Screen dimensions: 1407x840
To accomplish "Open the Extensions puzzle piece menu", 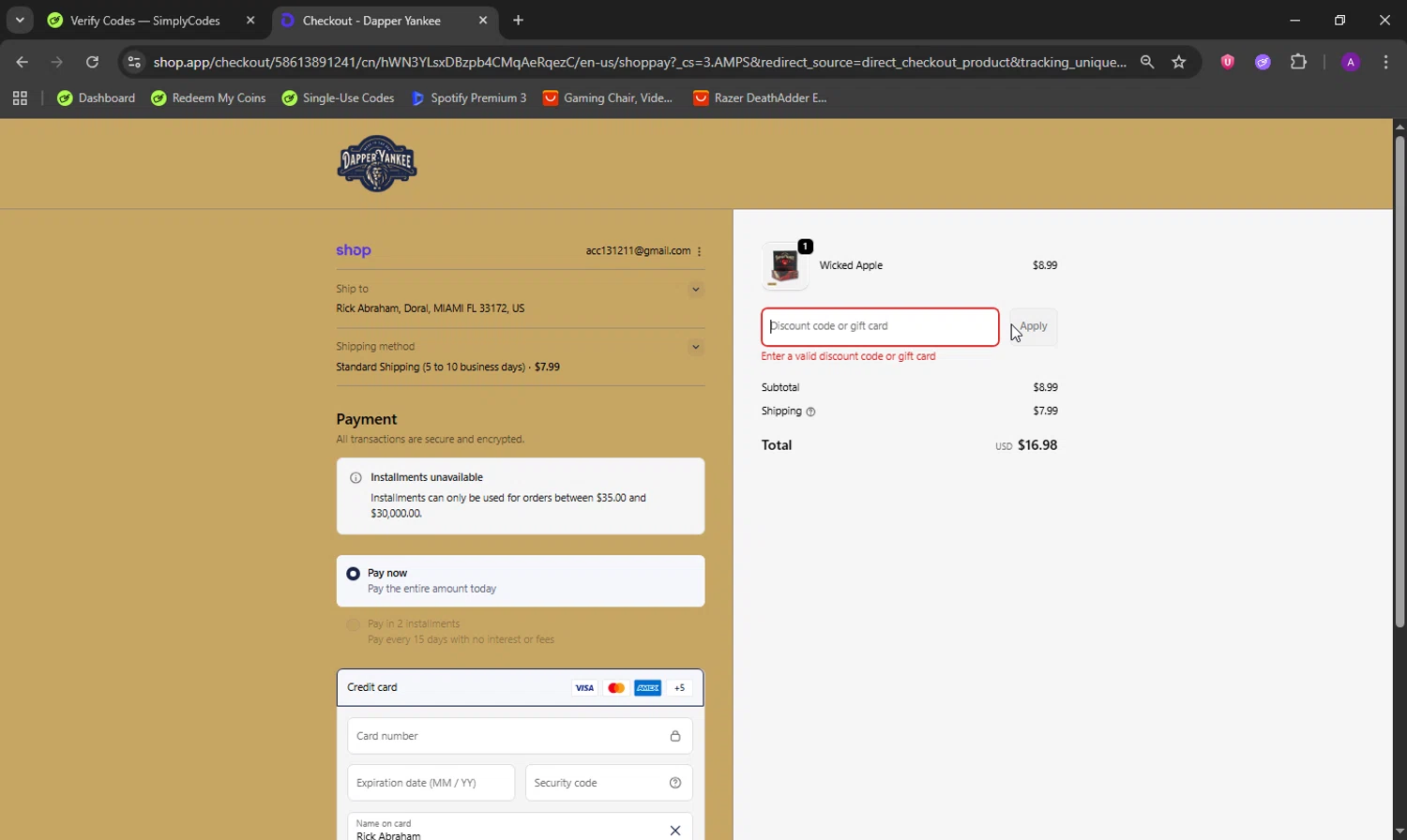I will pyautogui.click(x=1298, y=62).
